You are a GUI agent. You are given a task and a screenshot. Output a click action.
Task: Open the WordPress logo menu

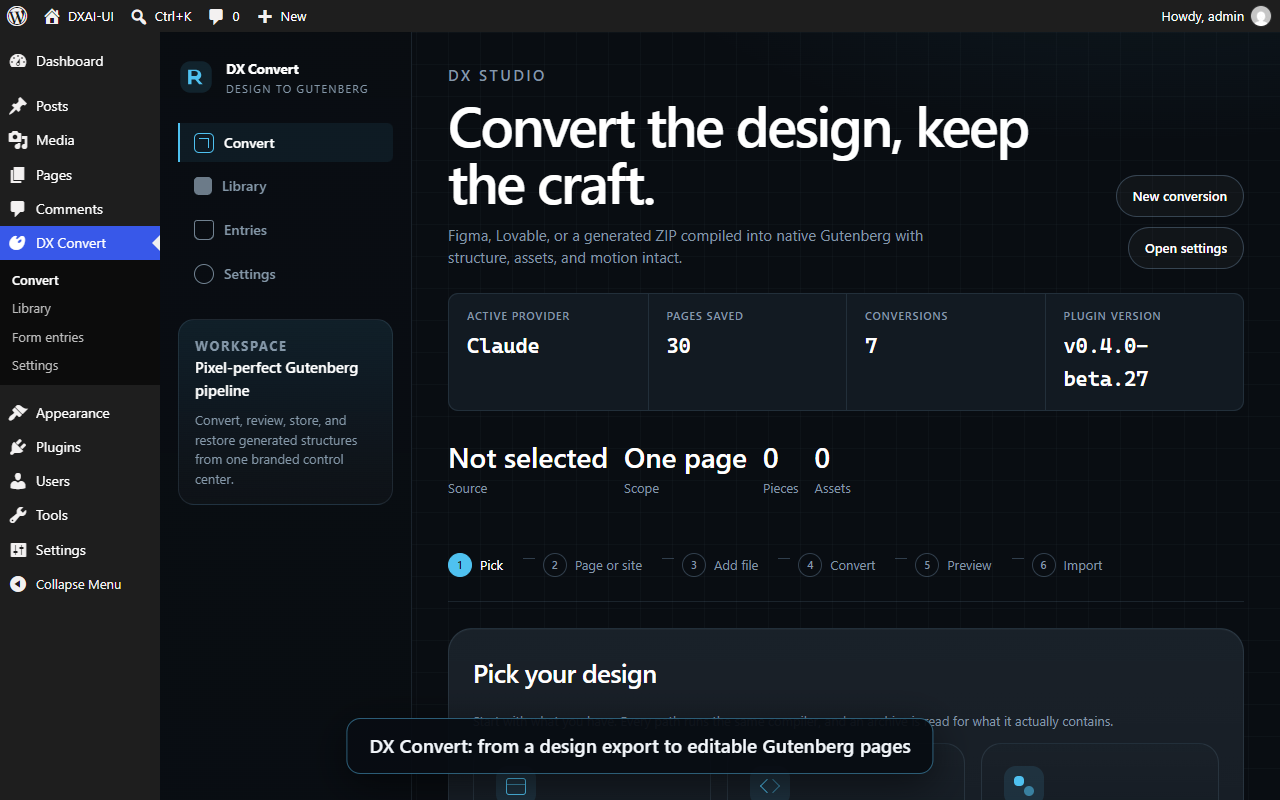(17, 16)
